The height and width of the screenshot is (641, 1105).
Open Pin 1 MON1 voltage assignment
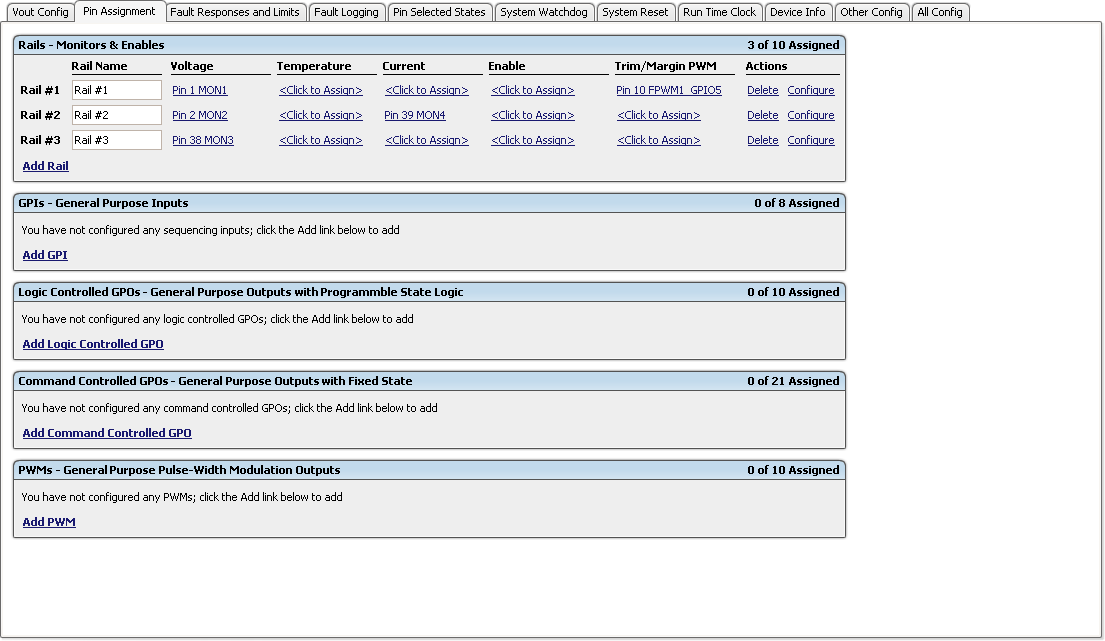(x=199, y=90)
